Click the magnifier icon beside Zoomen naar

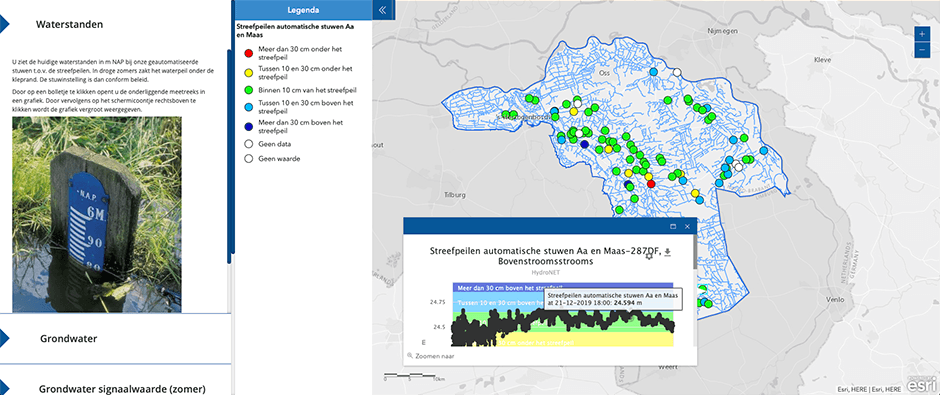coord(410,355)
